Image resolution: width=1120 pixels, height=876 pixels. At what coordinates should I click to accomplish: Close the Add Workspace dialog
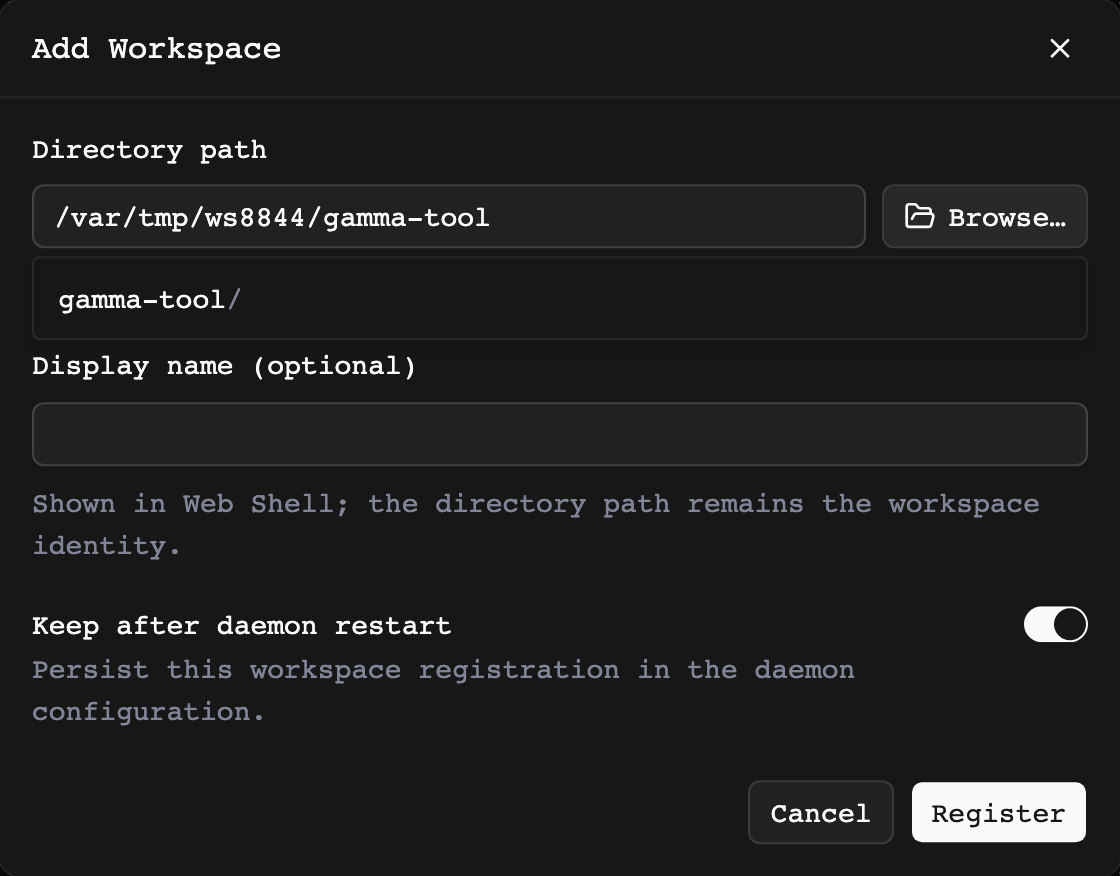[x=1059, y=49]
